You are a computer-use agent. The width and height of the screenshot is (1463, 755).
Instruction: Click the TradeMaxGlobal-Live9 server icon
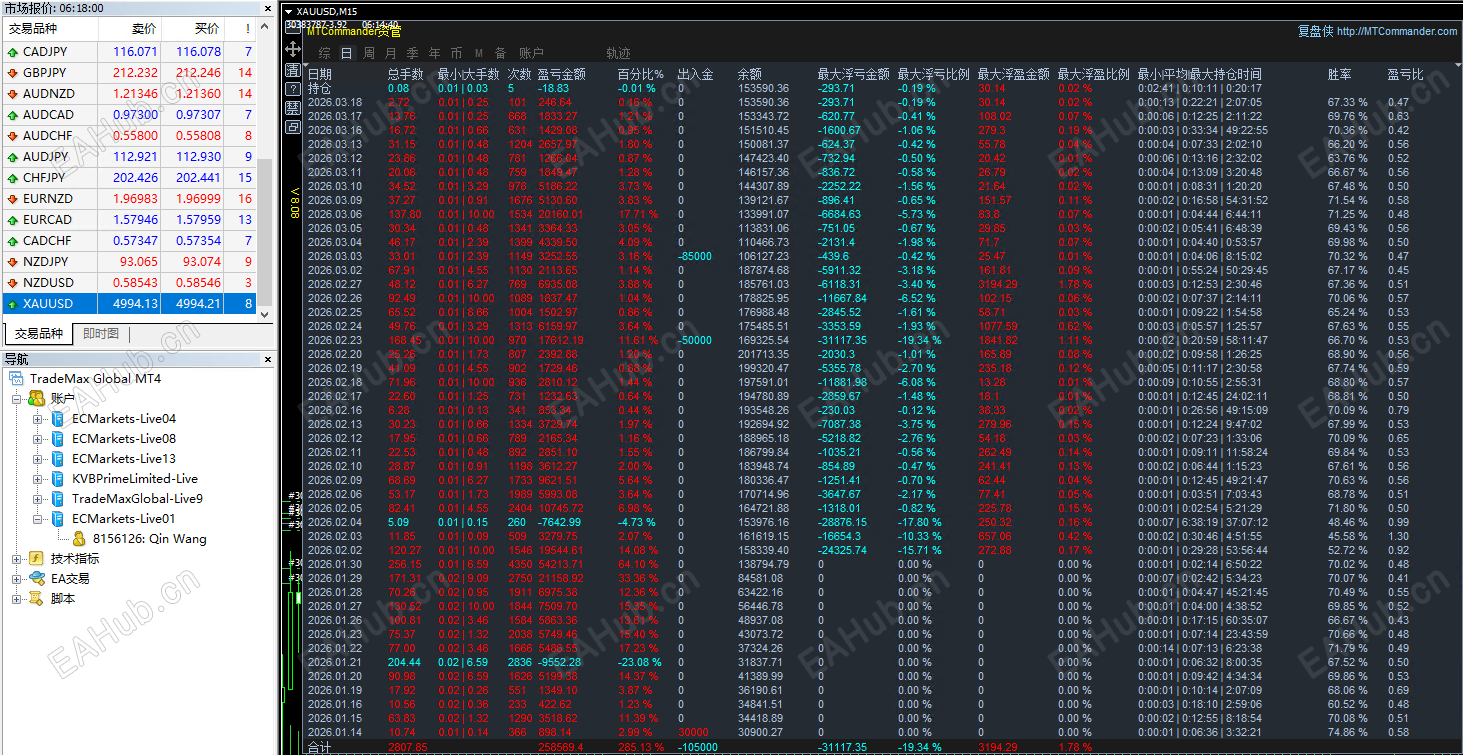(58, 499)
